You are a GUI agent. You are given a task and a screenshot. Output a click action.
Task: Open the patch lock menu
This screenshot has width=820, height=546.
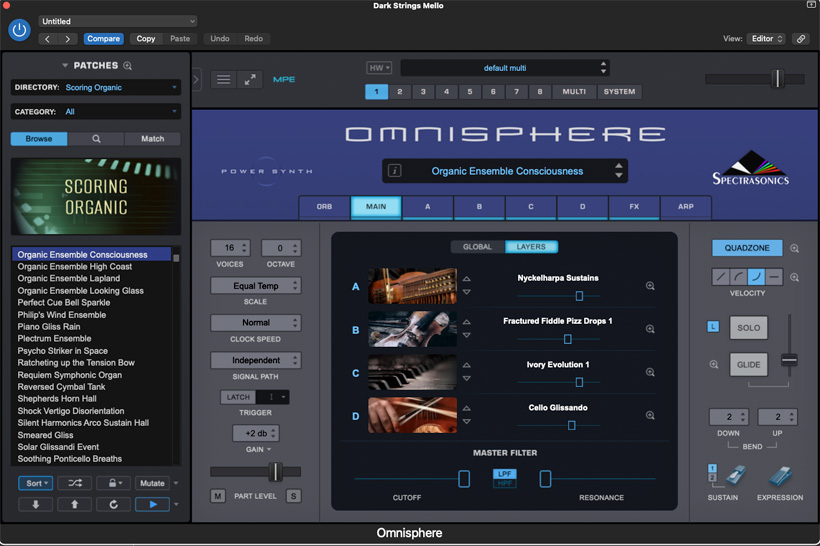click(113, 483)
